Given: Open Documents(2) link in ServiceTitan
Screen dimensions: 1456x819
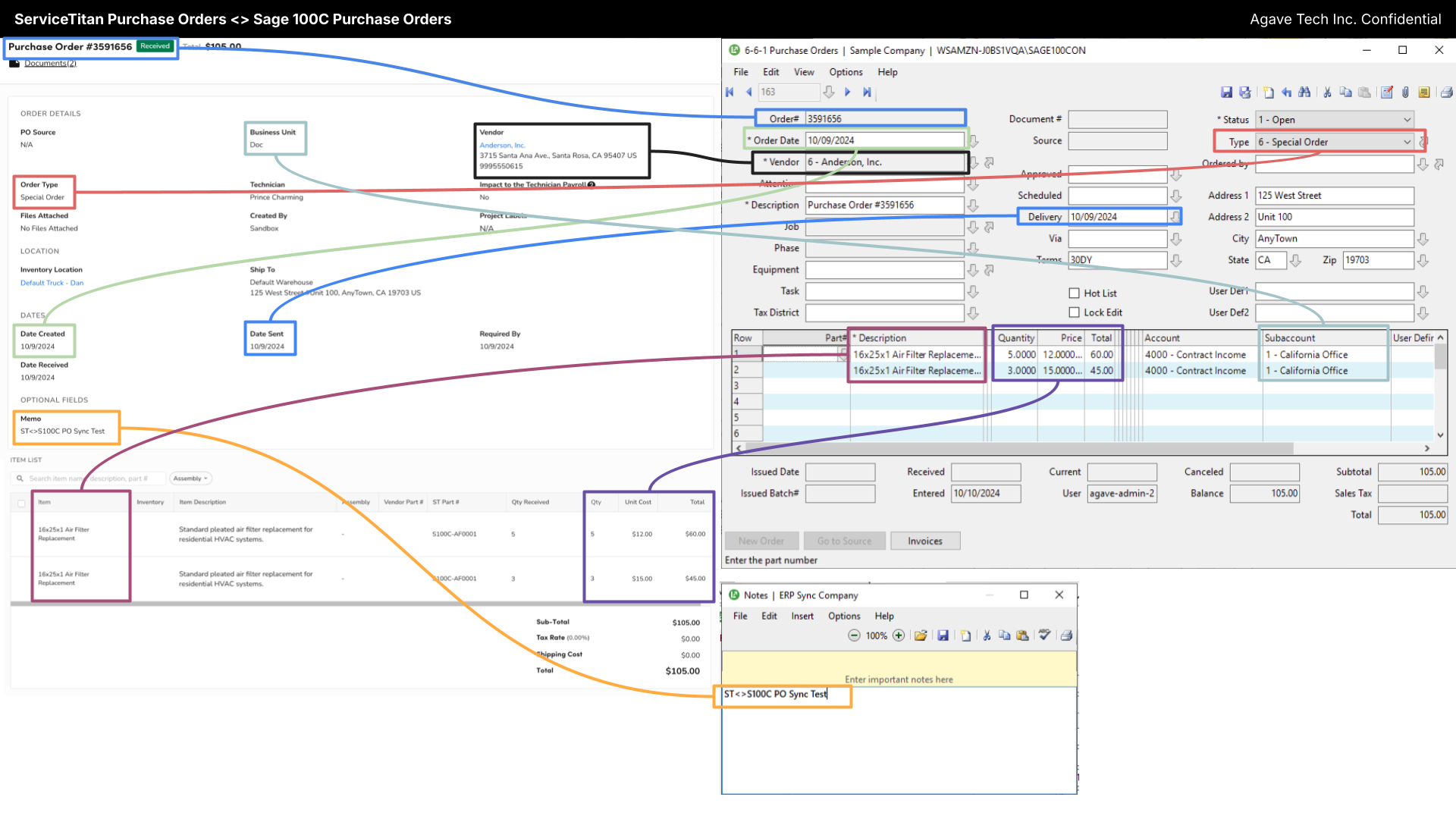Looking at the screenshot, I should click(x=50, y=63).
